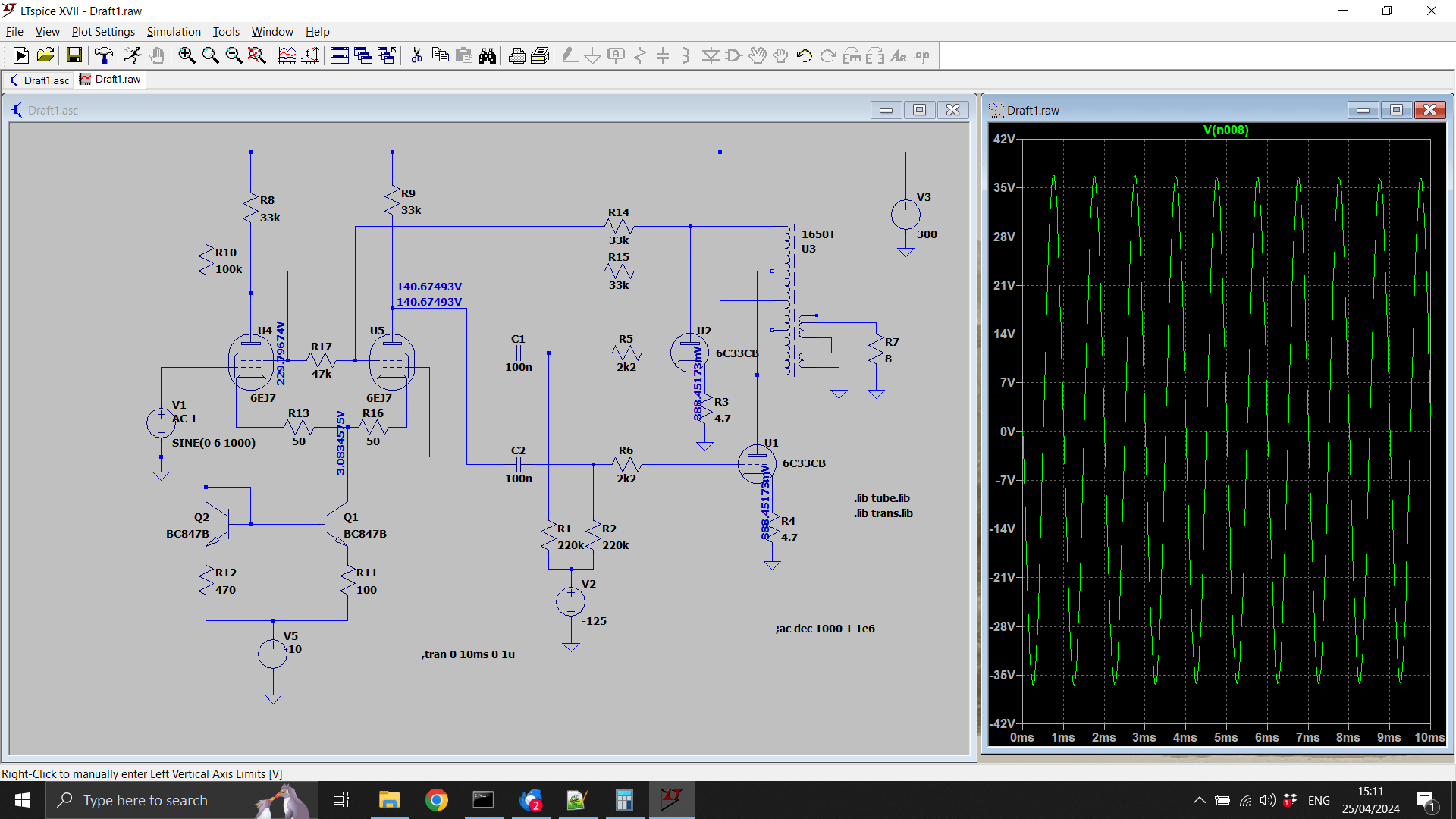Click the 0V label on plot axis
Viewport: 1456px width, 819px height.
[x=1007, y=431]
